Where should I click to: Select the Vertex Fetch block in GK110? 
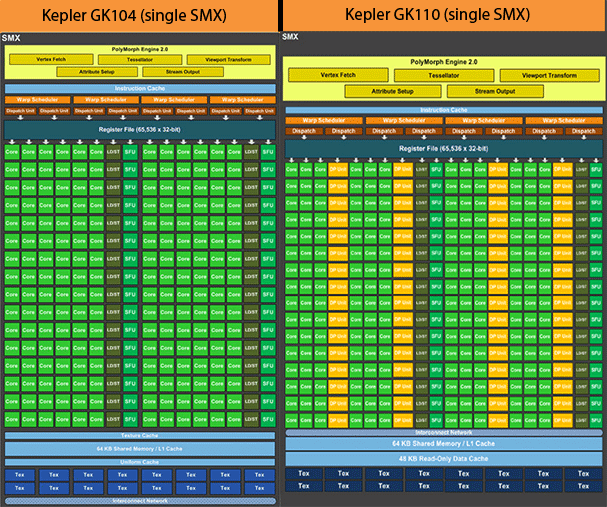tap(338, 75)
